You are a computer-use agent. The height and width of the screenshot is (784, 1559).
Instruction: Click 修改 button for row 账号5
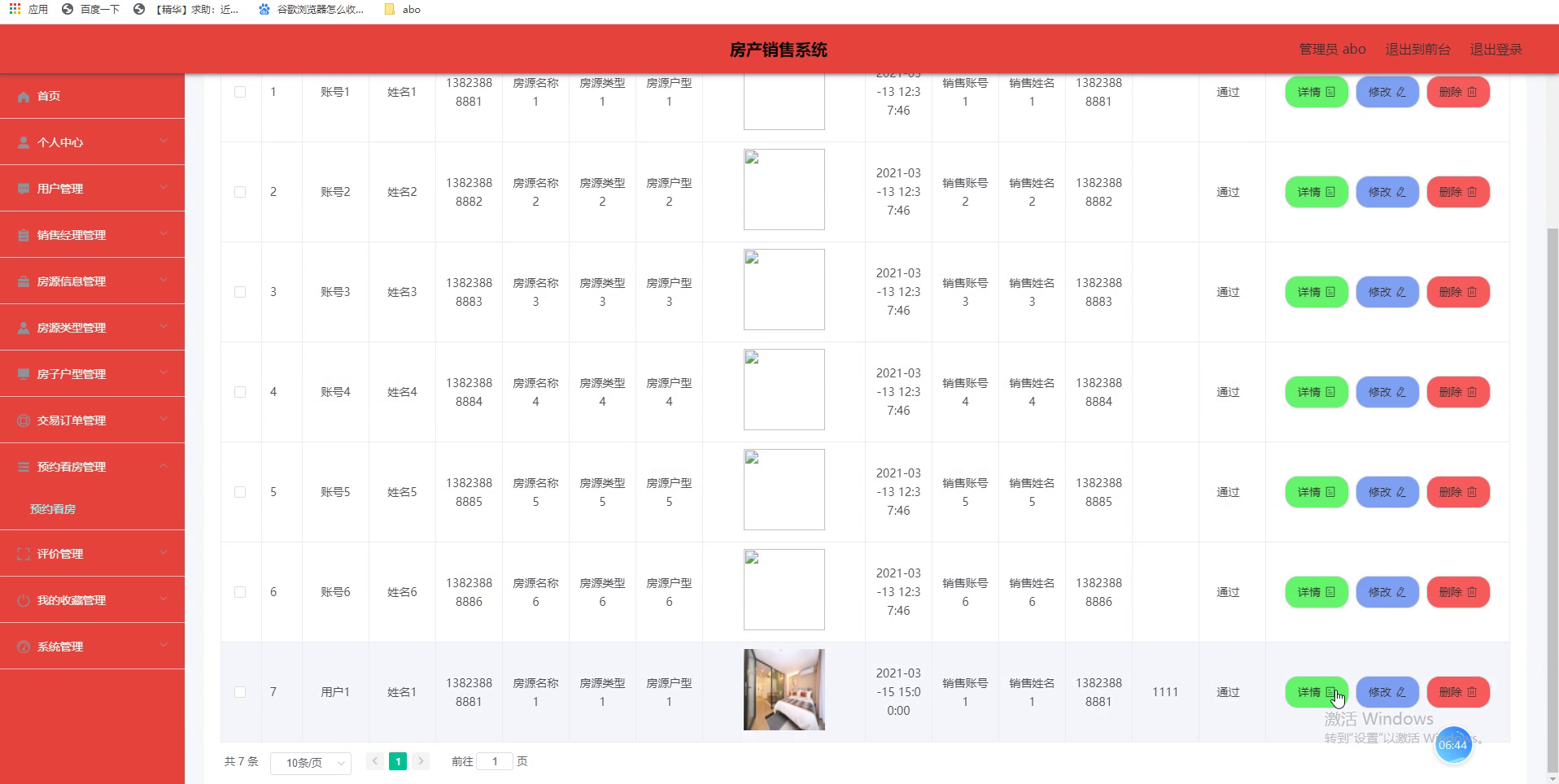click(x=1387, y=492)
